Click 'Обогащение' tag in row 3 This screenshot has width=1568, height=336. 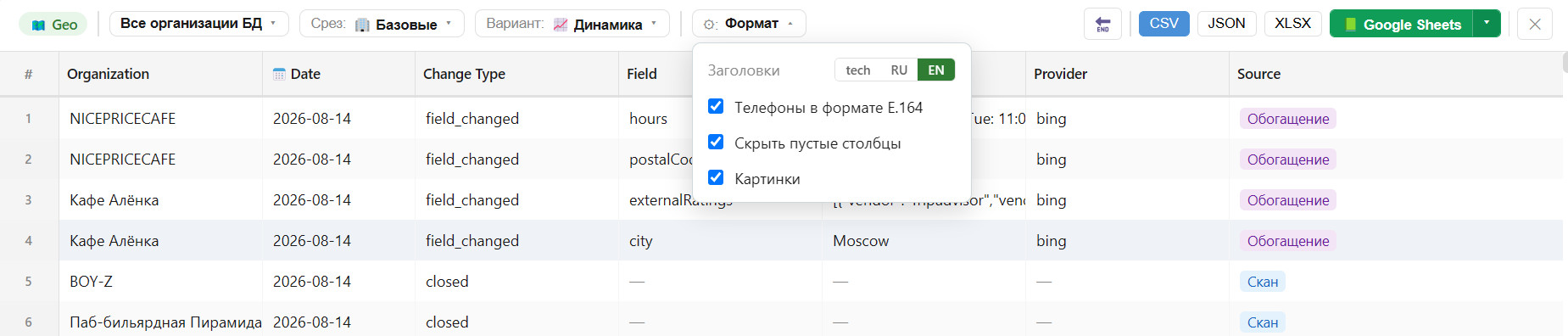click(x=1287, y=200)
